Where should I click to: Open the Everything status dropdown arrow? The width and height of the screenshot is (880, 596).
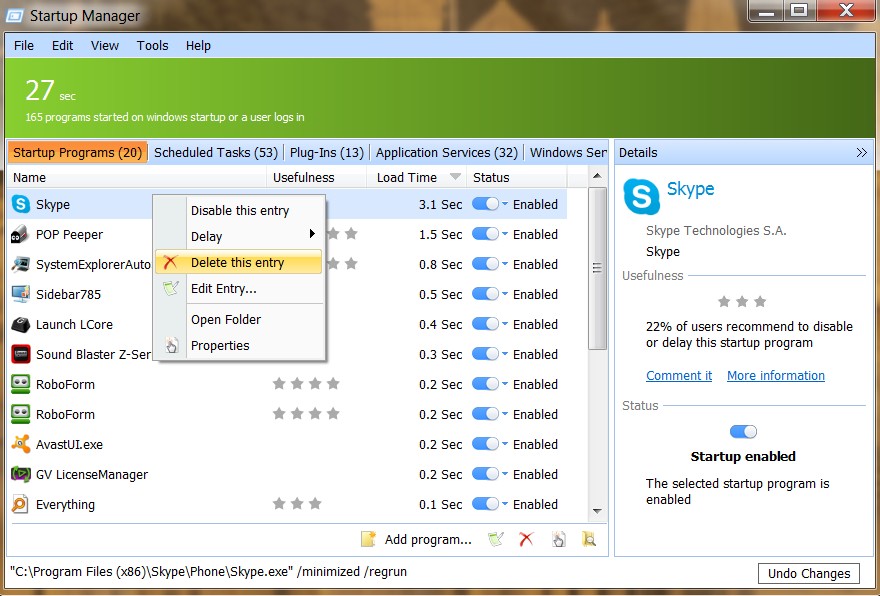[505, 504]
